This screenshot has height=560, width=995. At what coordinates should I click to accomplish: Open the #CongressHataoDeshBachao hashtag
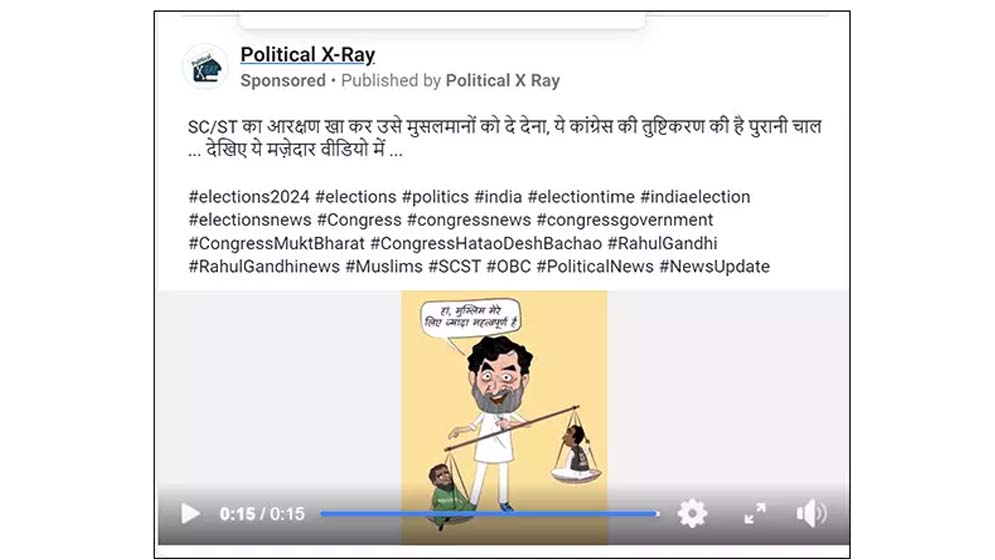click(486, 243)
